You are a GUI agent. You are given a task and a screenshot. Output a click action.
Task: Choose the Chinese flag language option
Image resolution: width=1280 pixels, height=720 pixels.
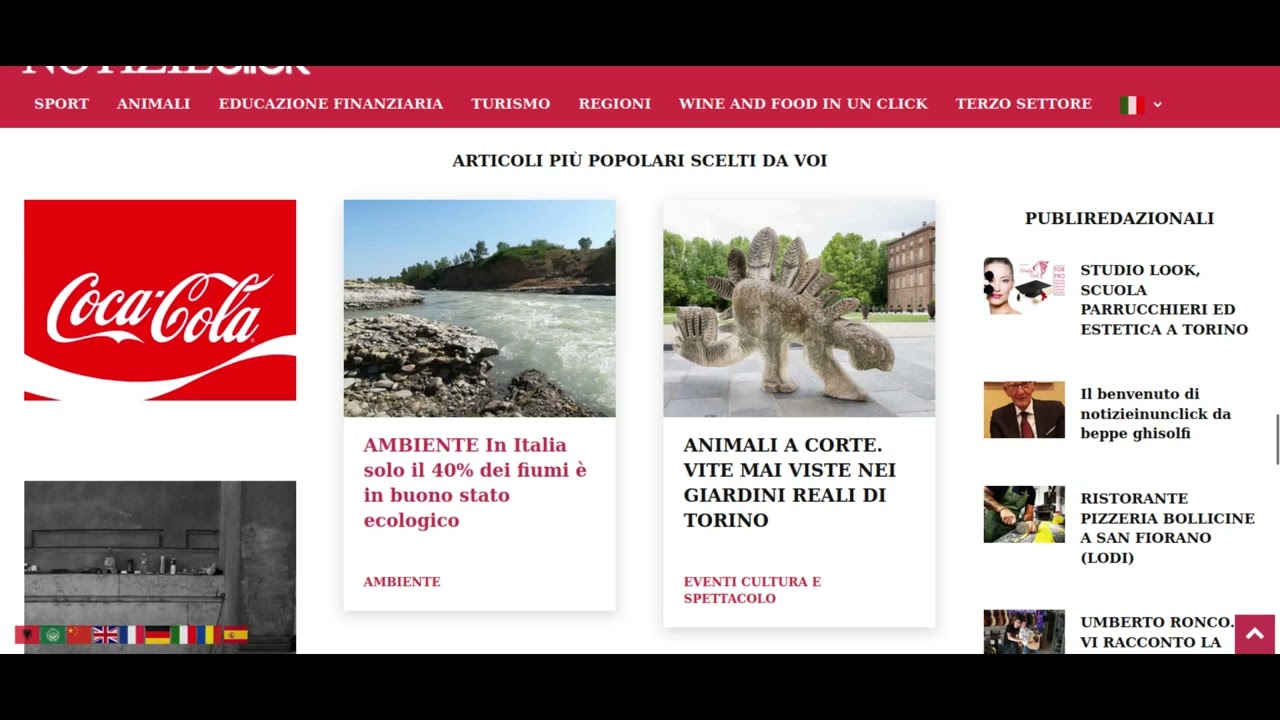[79, 635]
